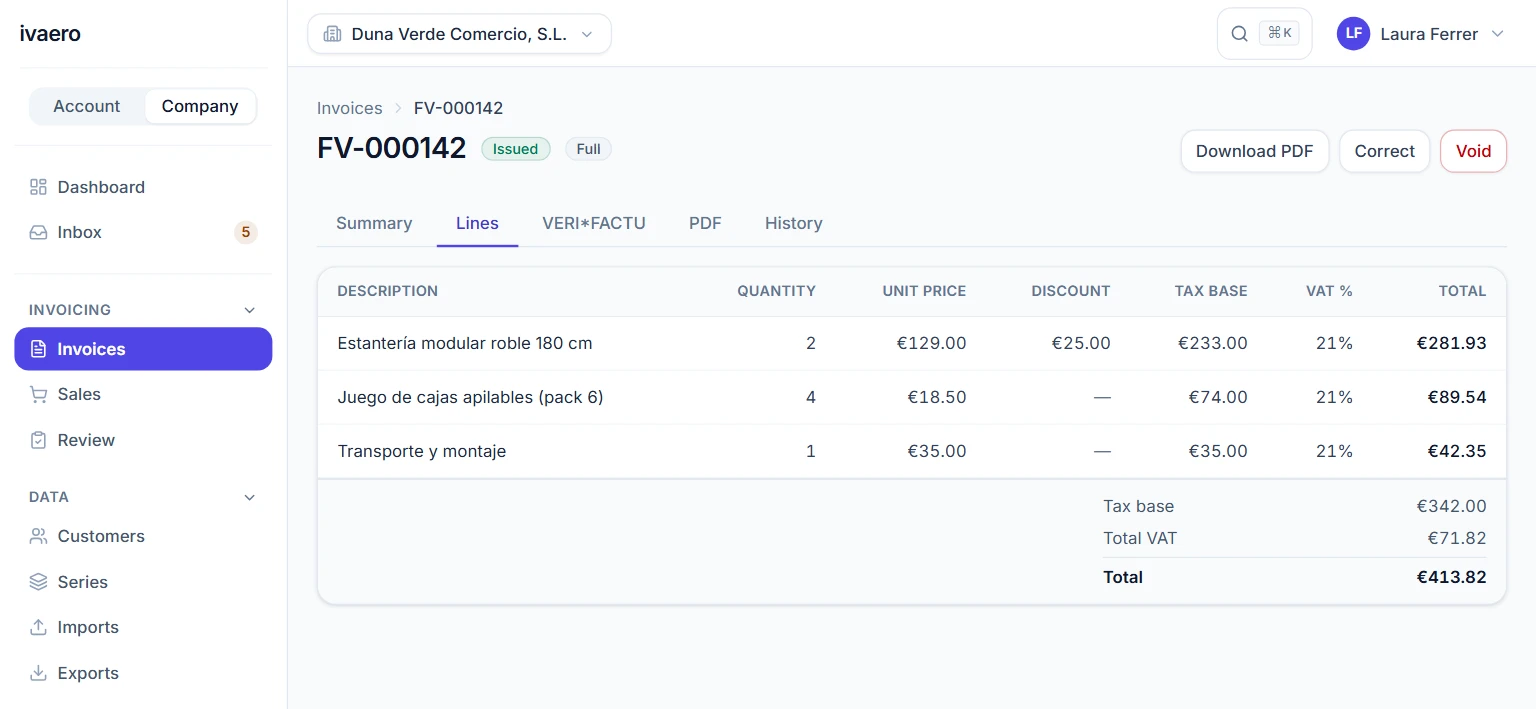Screen dimensions: 1536x709
Task: Click the TAX BASE column header
Action: point(1211,291)
